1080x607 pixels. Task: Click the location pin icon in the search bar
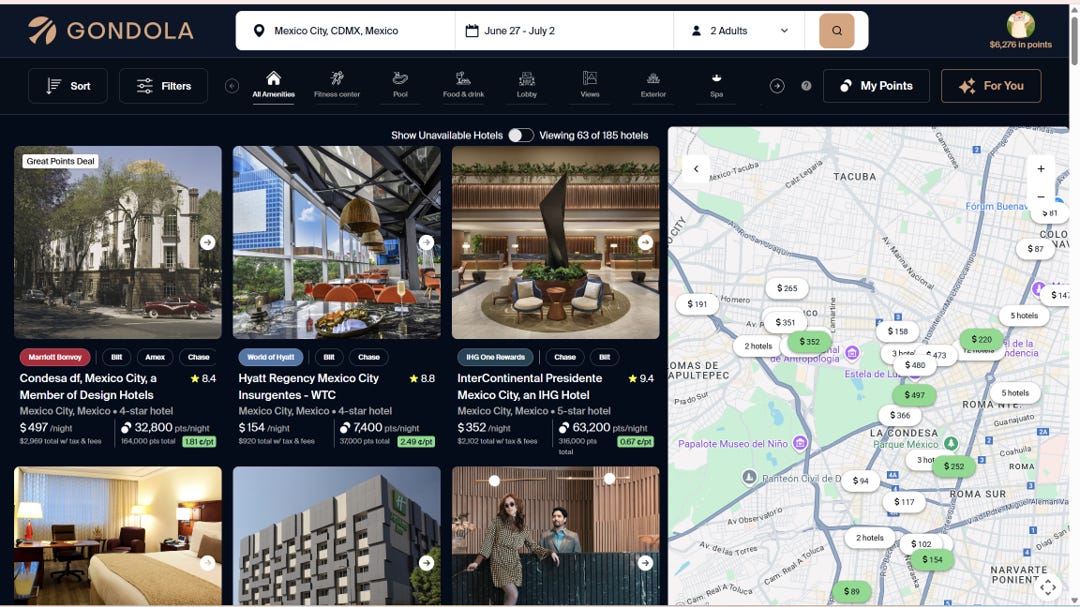pyautogui.click(x=259, y=30)
